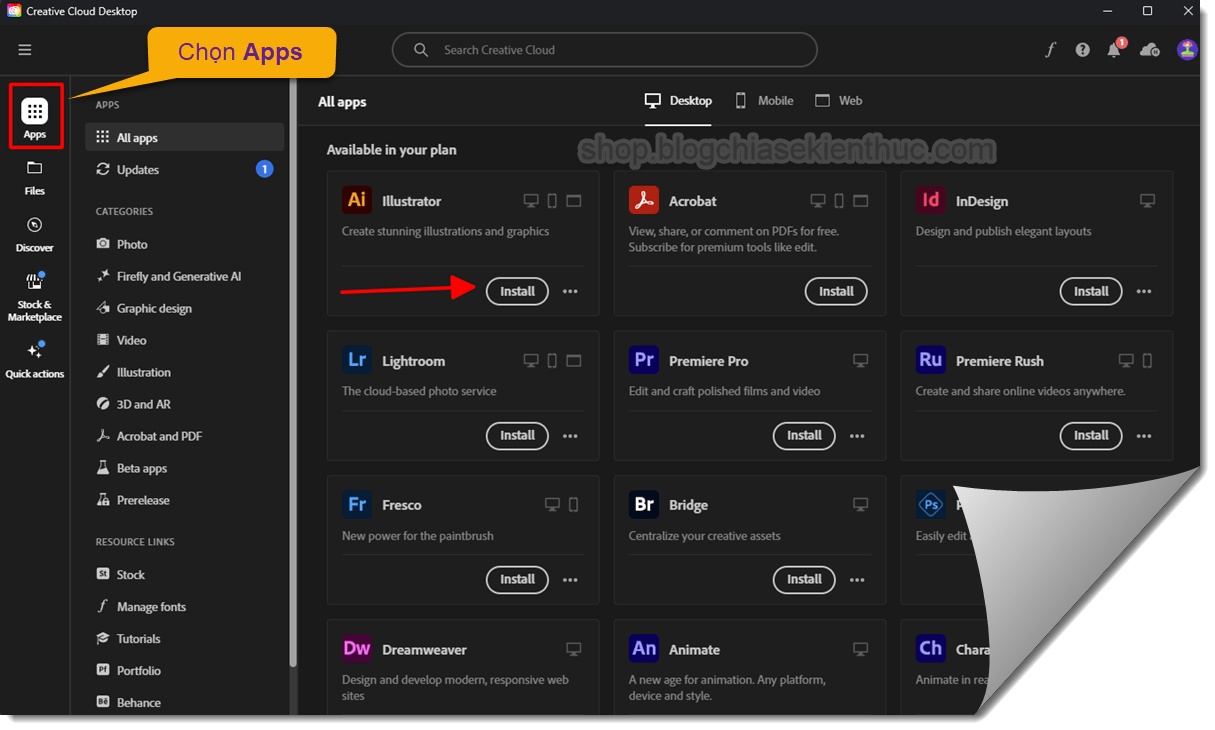Select All apps in sidebar
This screenshot has width=1215, height=730.
pyautogui.click(x=185, y=138)
